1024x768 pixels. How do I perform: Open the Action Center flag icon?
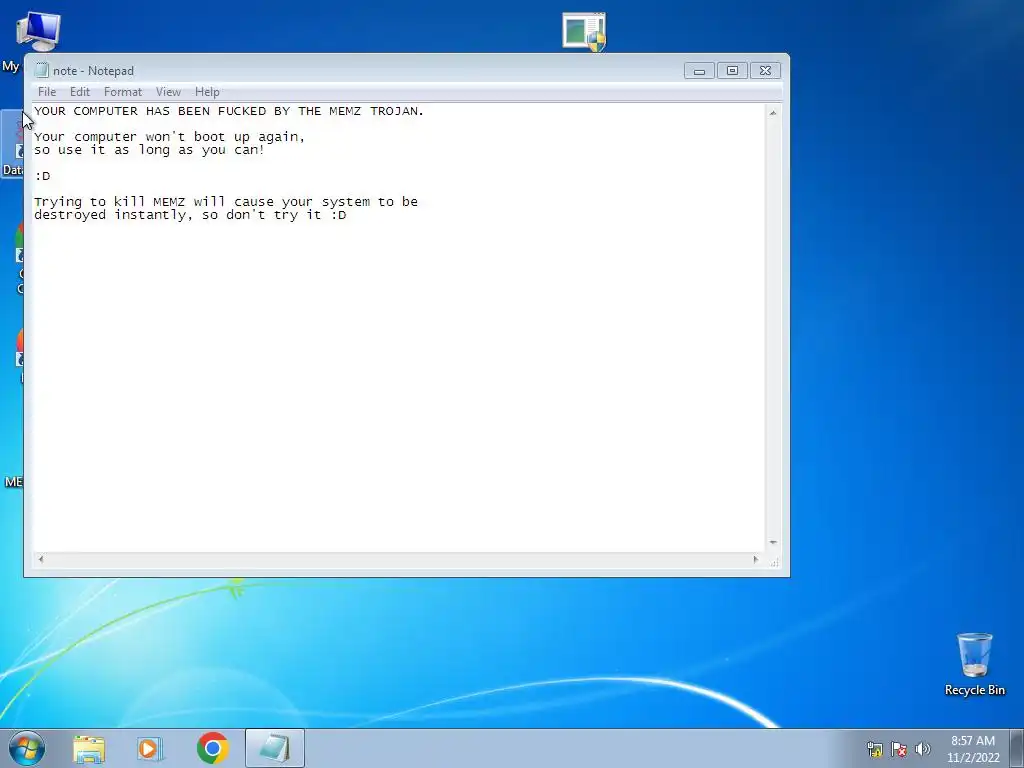coord(899,749)
